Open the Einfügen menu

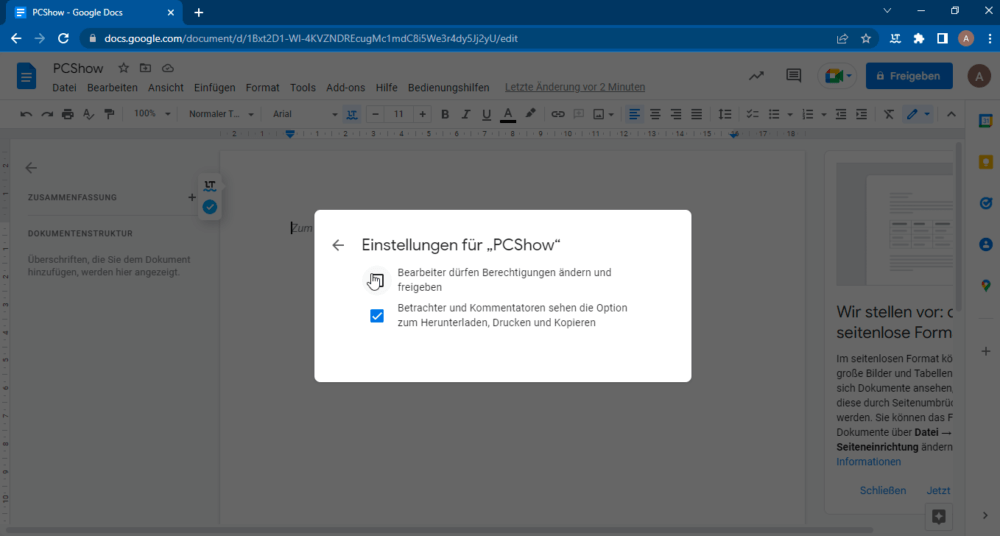(x=214, y=87)
